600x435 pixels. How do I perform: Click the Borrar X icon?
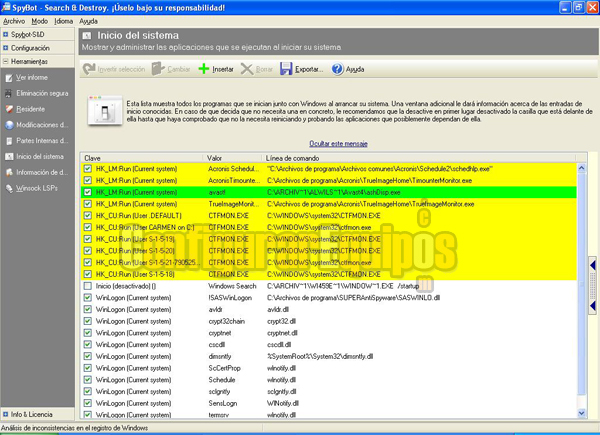247,69
